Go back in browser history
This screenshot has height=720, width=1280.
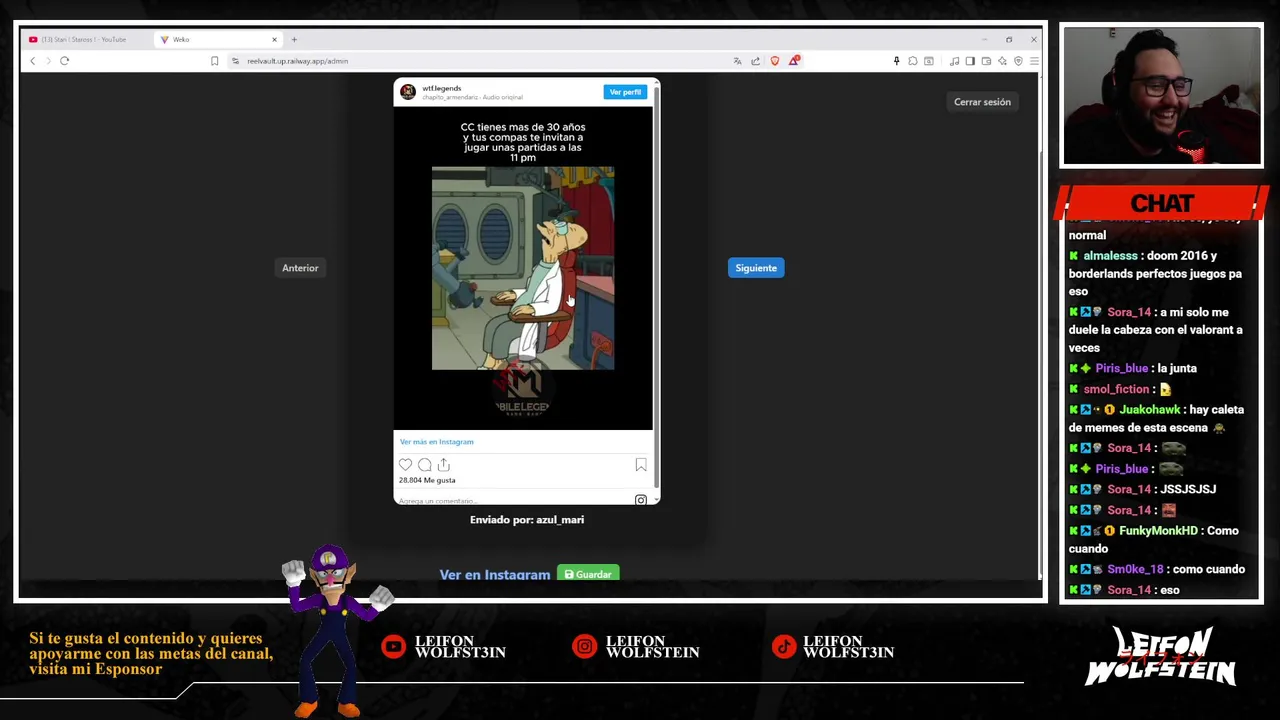(32, 61)
